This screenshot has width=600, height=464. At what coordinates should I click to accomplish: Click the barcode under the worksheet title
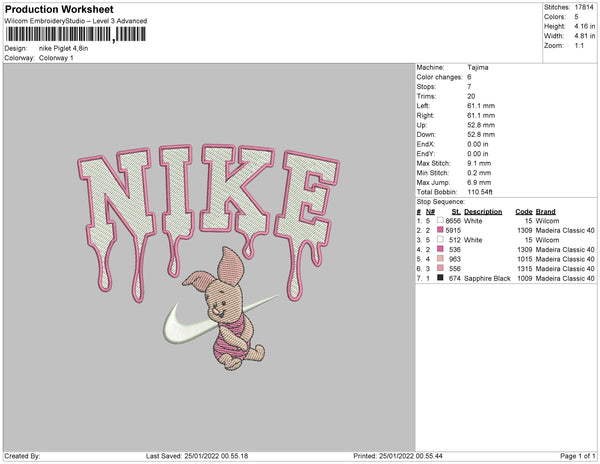click(76, 34)
